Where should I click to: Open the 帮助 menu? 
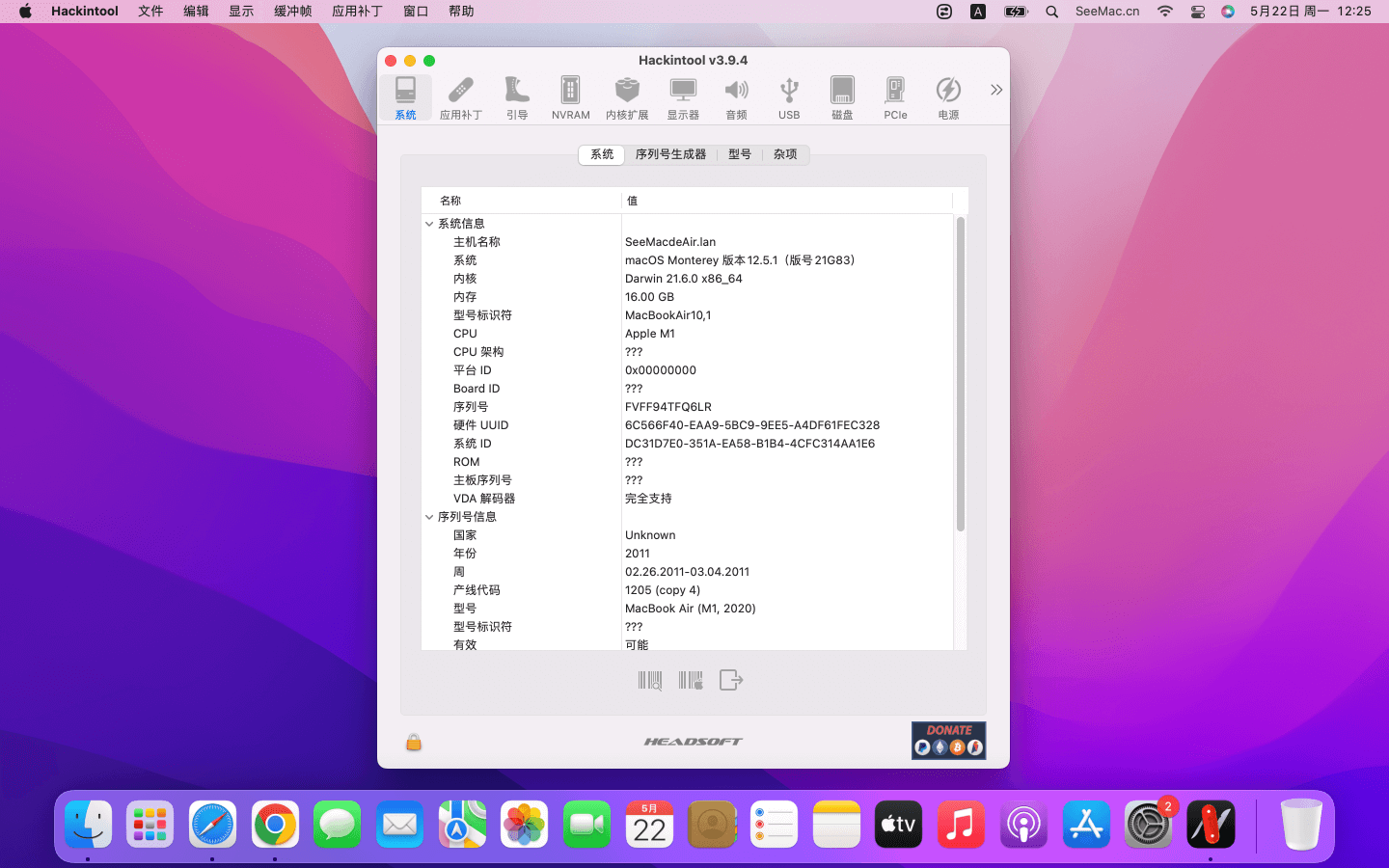click(x=461, y=12)
